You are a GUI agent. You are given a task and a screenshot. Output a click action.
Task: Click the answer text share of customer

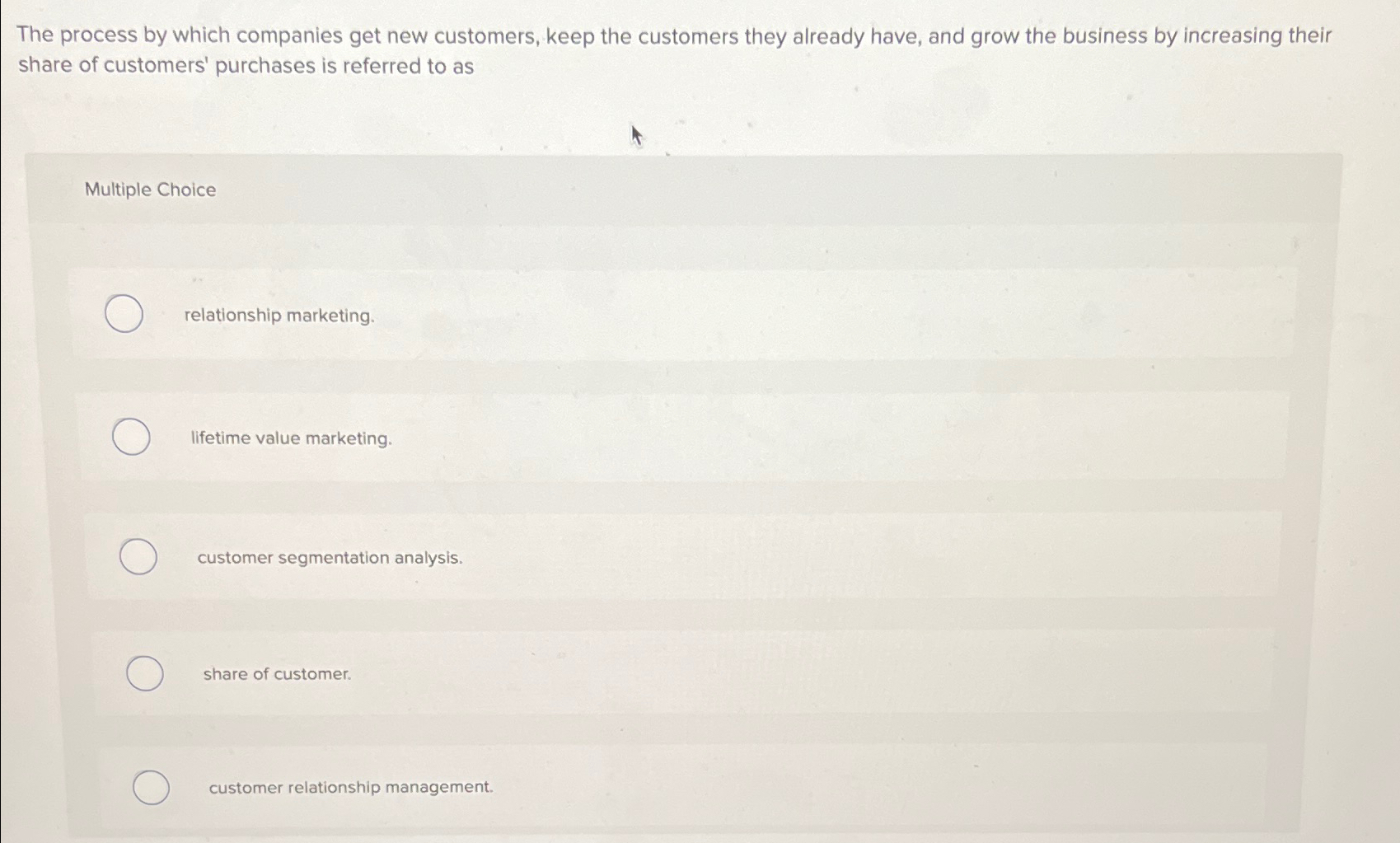276,675
